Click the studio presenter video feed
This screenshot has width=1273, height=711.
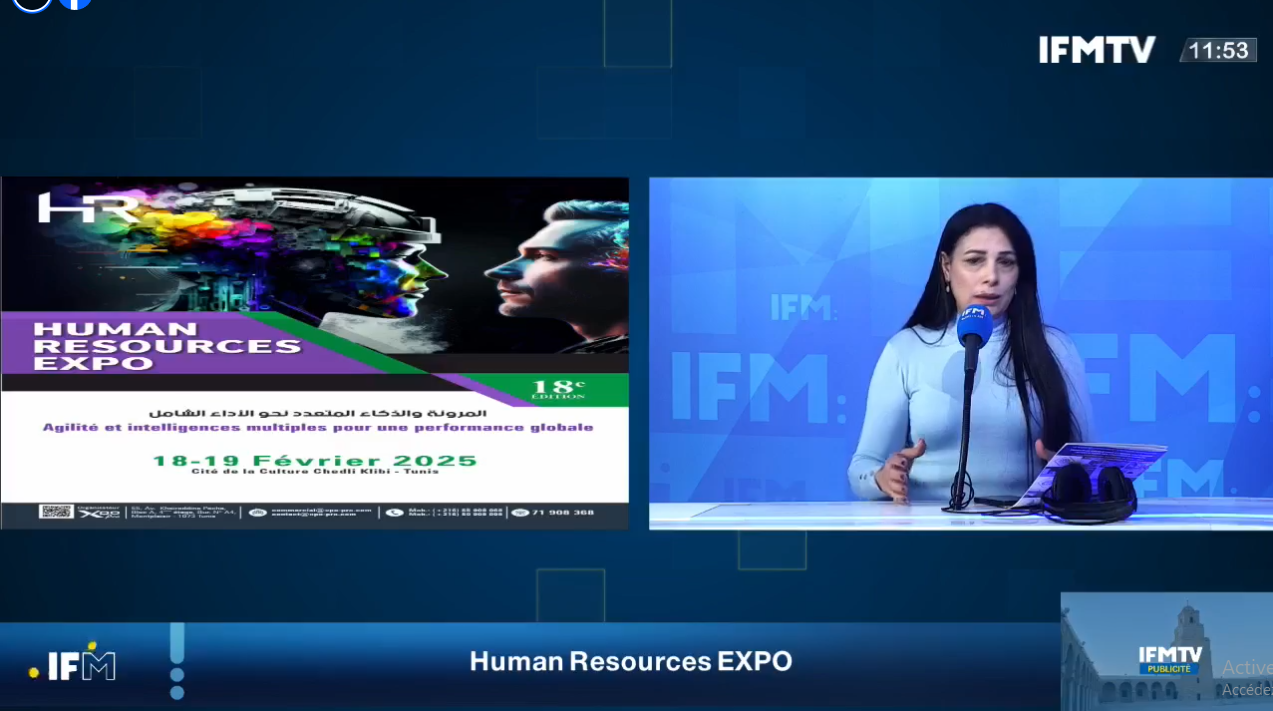pyautogui.click(x=961, y=353)
